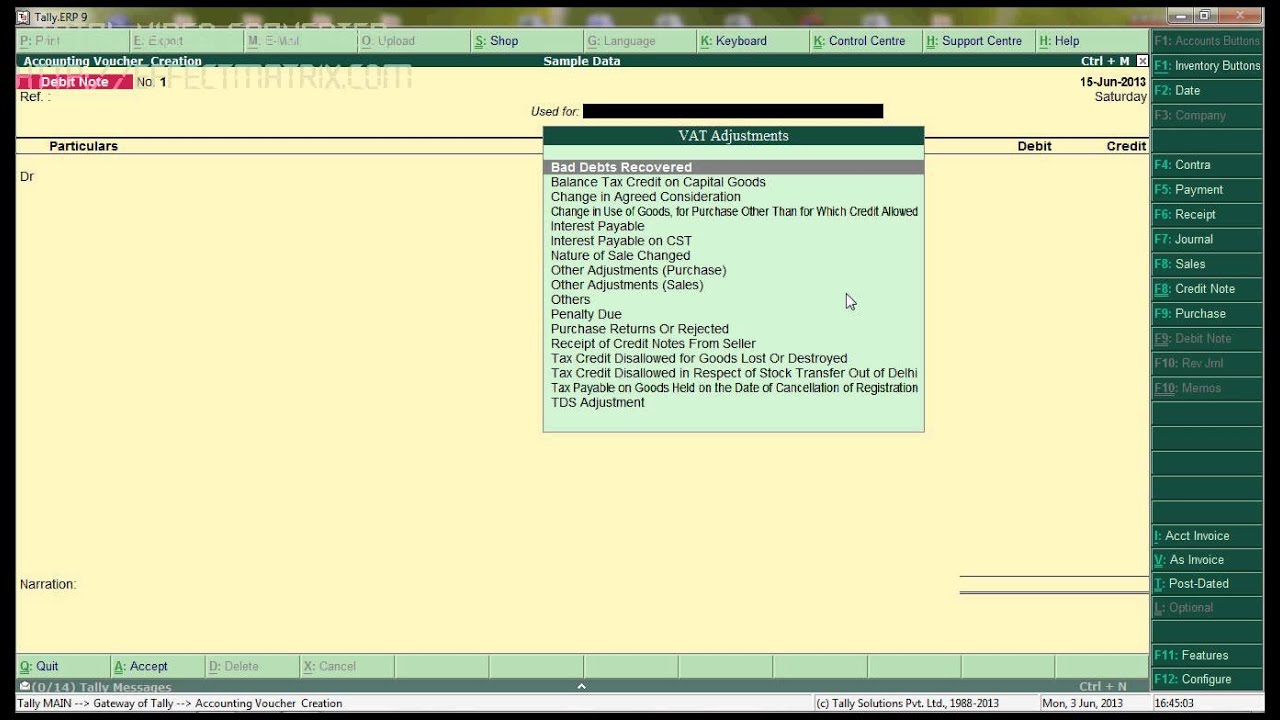Pick Tax Credit Disallowed for Goods Lost
This screenshot has height=720, width=1280.
(x=699, y=358)
